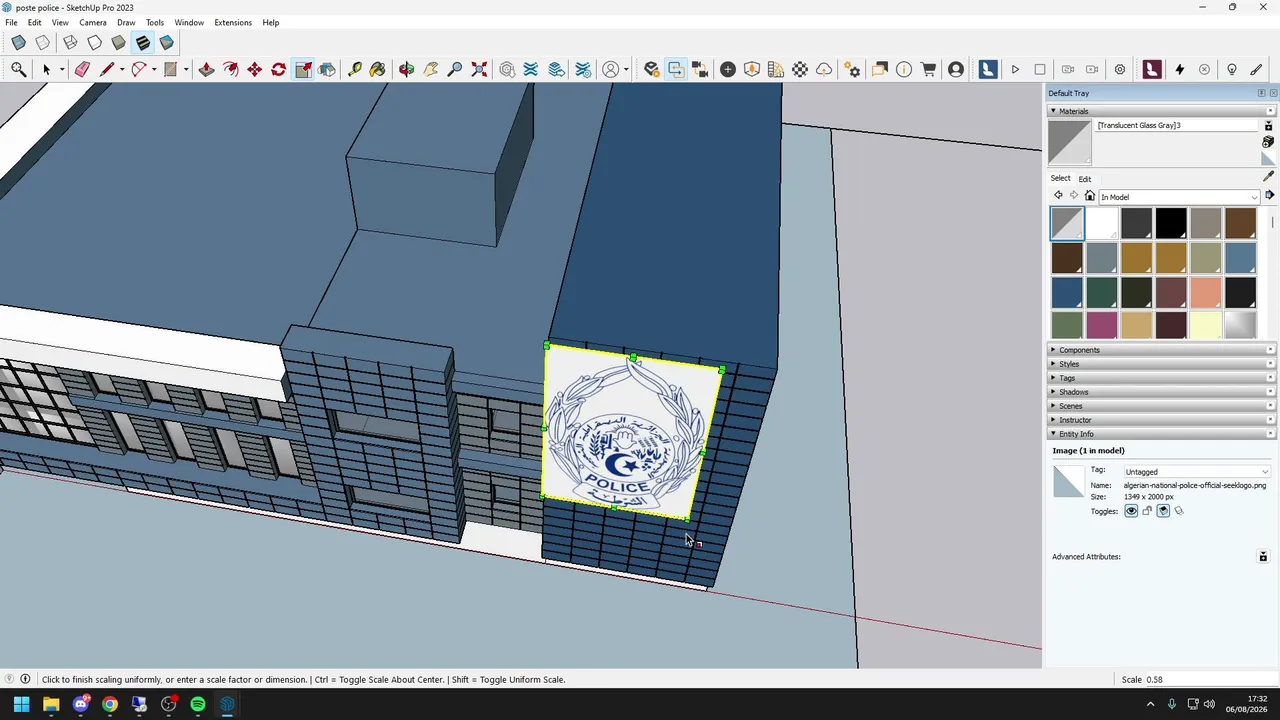Open the In Model library dropdown
Viewport: 1280px width, 720px height.
click(x=1178, y=197)
